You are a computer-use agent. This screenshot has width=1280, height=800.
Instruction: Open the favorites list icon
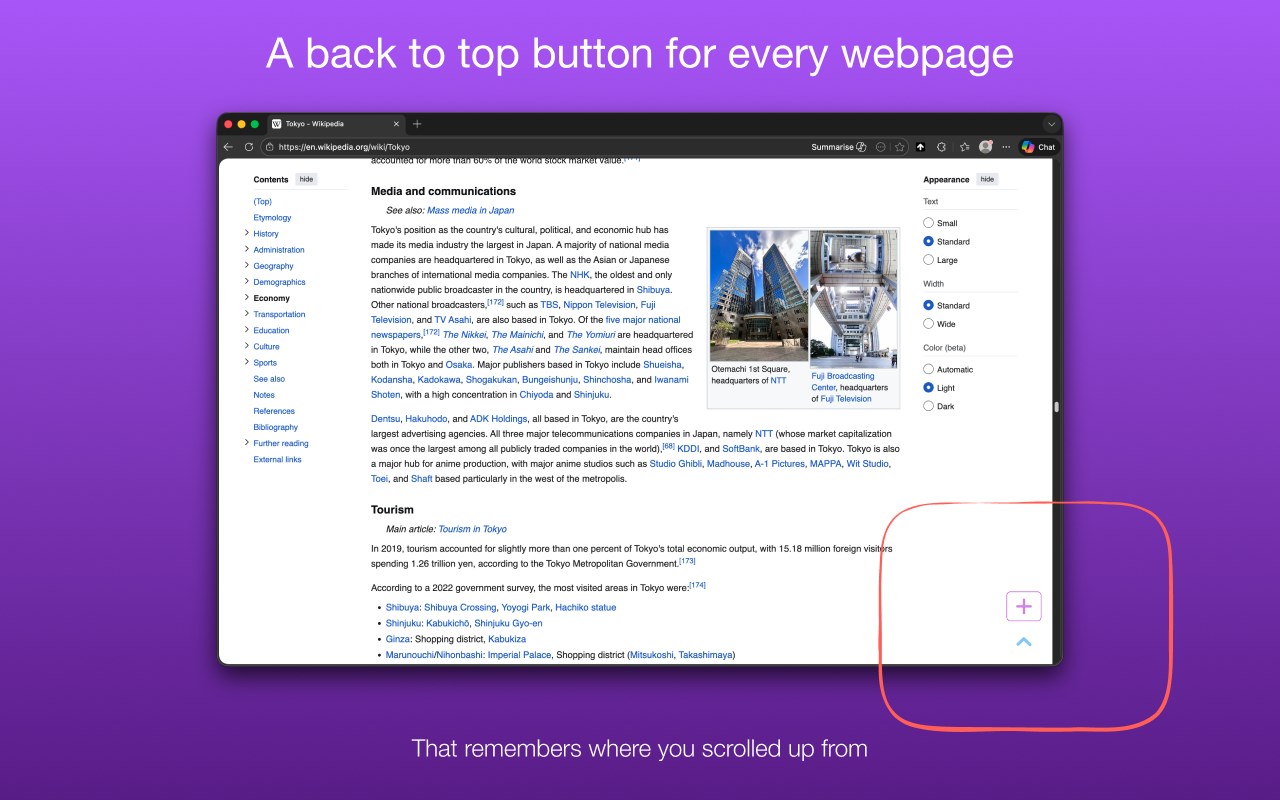point(964,147)
